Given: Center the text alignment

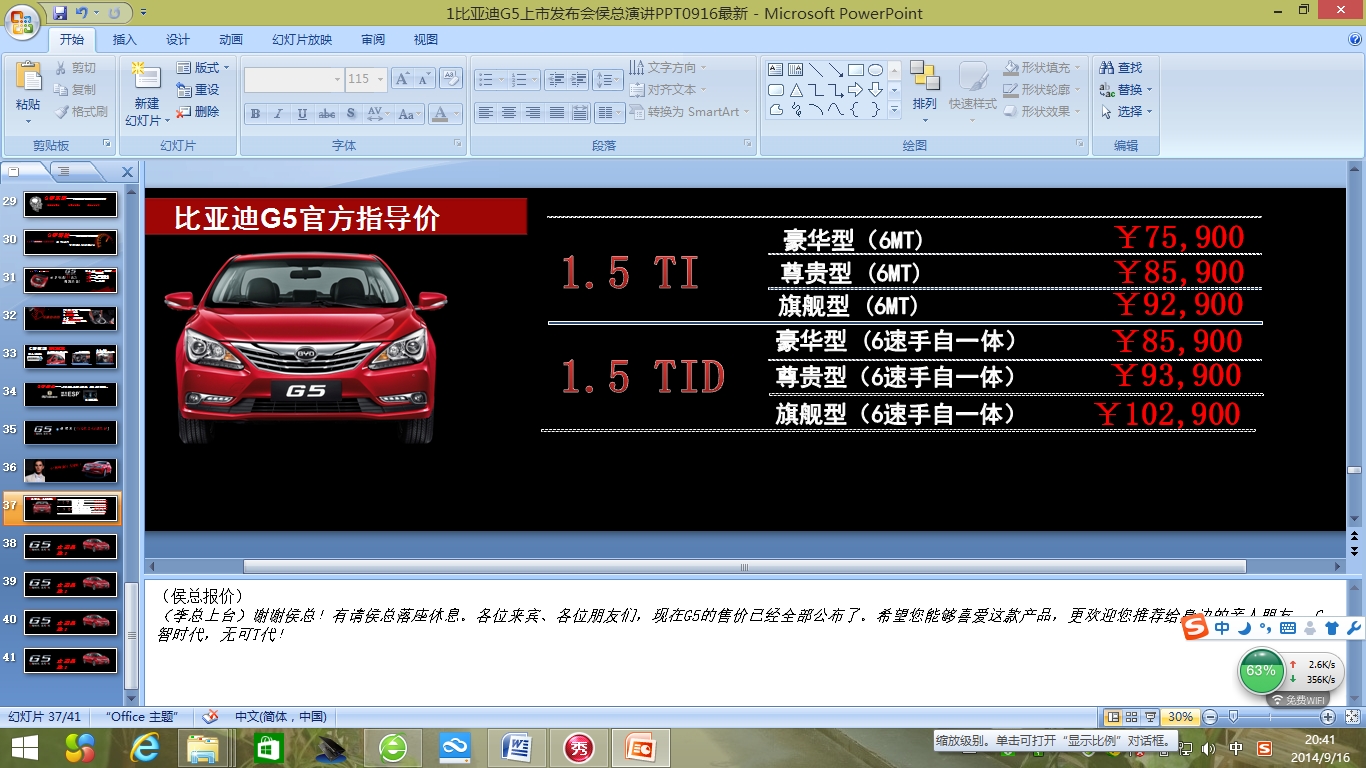Looking at the screenshot, I should tap(509, 113).
